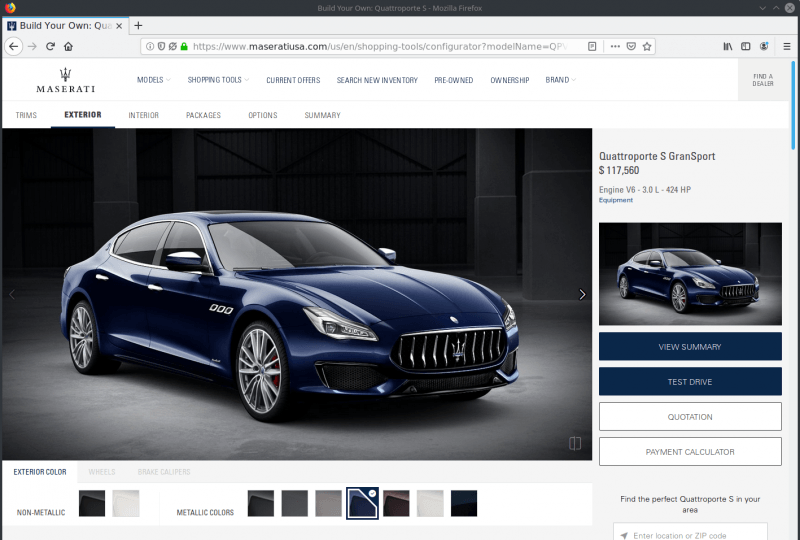Show next car view with right arrow
Image resolution: width=800 pixels, height=540 pixels.
tap(582, 294)
